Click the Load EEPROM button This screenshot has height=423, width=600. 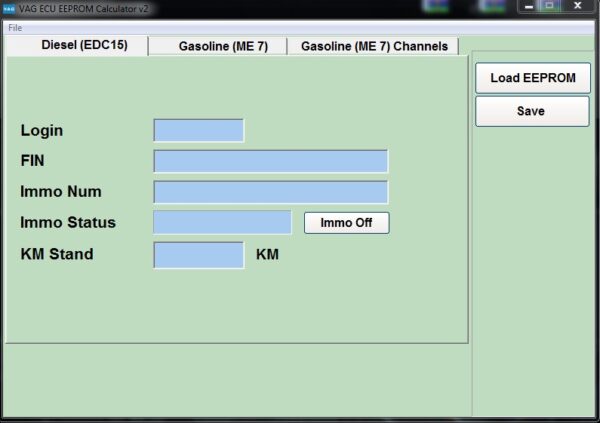click(x=533, y=78)
